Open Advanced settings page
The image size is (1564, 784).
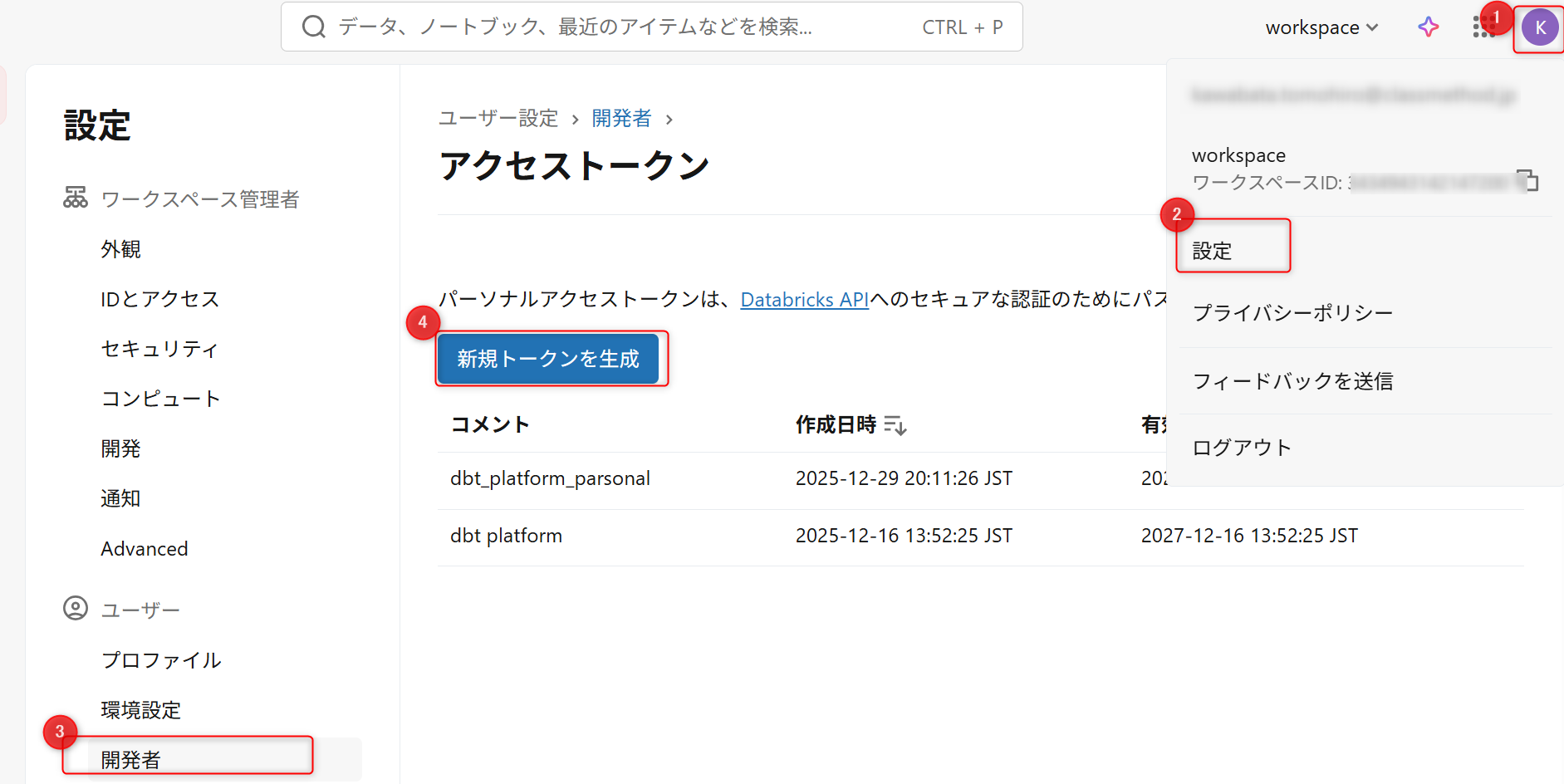145,549
